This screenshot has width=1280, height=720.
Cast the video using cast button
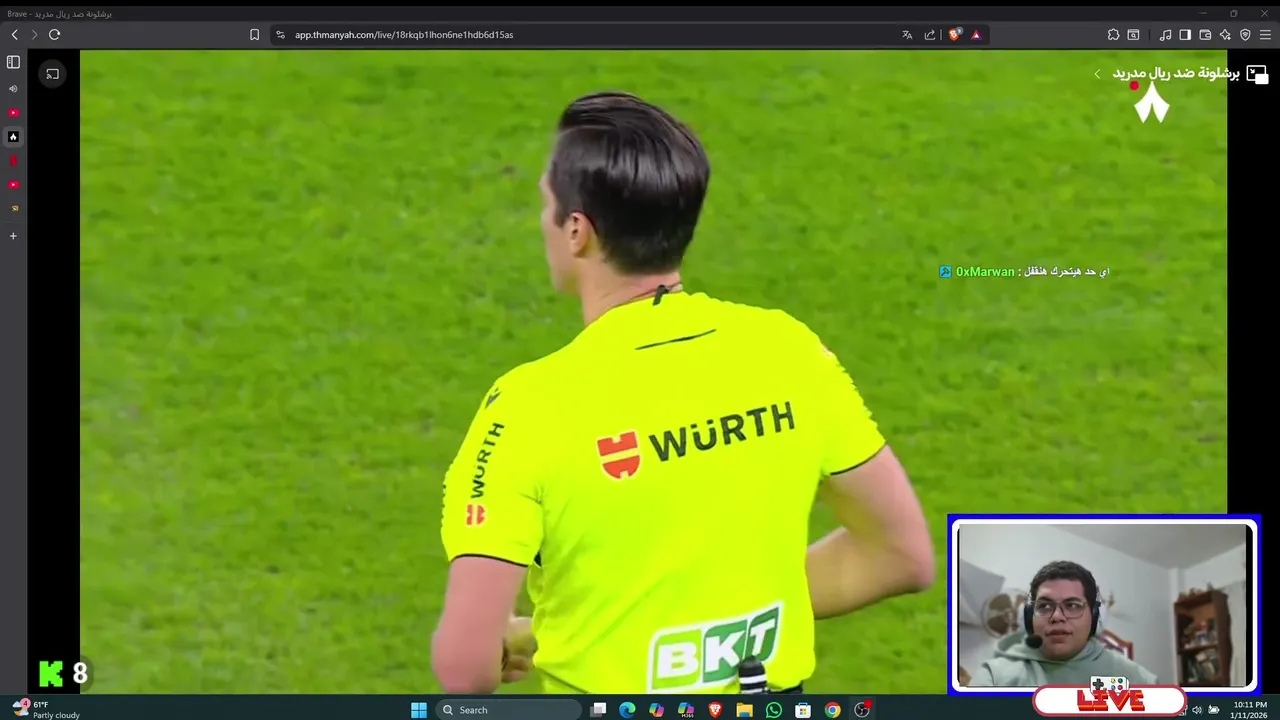point(53,74)
